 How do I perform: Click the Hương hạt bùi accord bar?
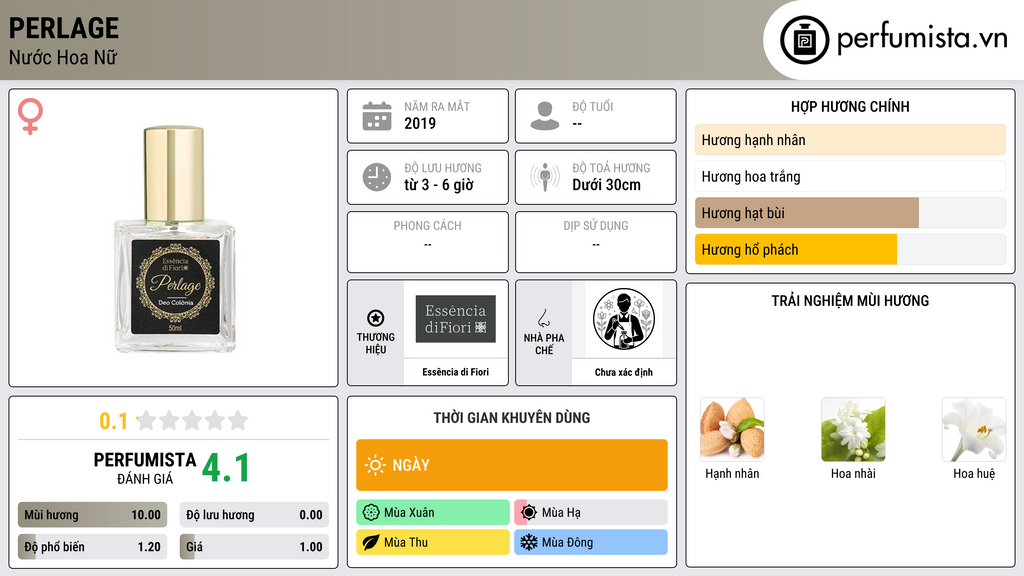coord(850,213)
